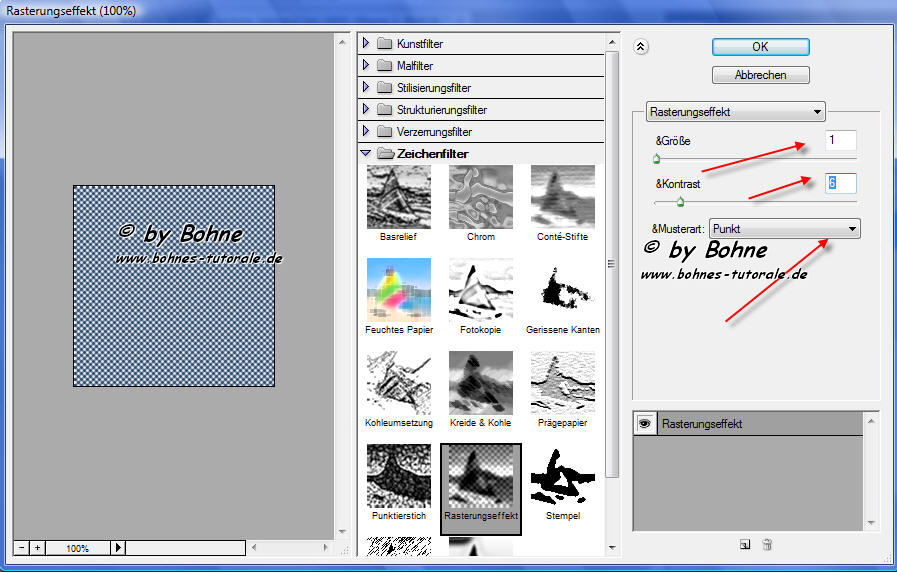This screenshot has height=572, width=897.
Task: Open the Rasterungseffekt filter selection dropdown
Action: (735, 112)
